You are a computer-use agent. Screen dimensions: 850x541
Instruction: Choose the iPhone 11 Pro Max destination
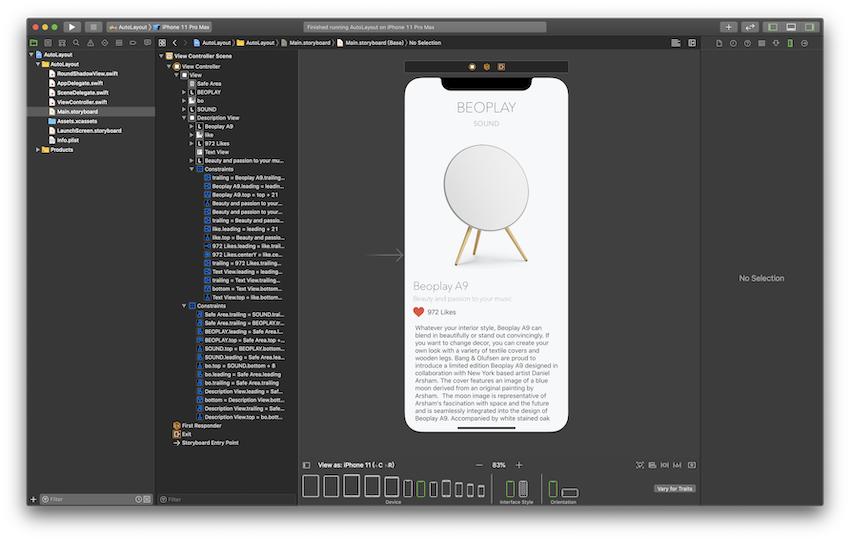pyautogui.click(x=182, y=27)
